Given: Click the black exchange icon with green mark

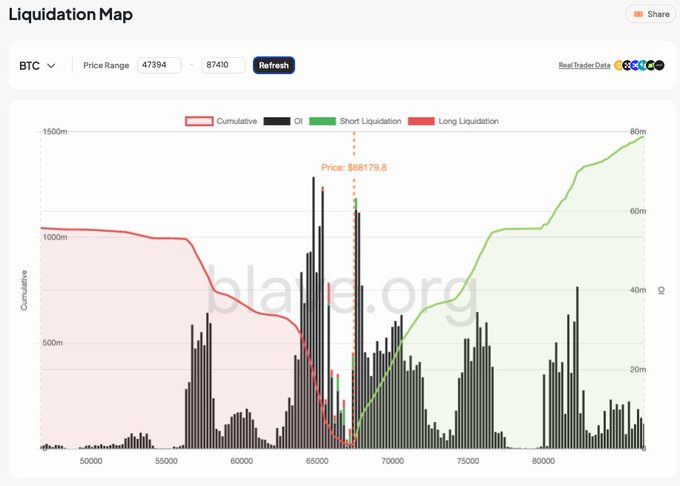Looking at the screenshot, I should point(651,65).
